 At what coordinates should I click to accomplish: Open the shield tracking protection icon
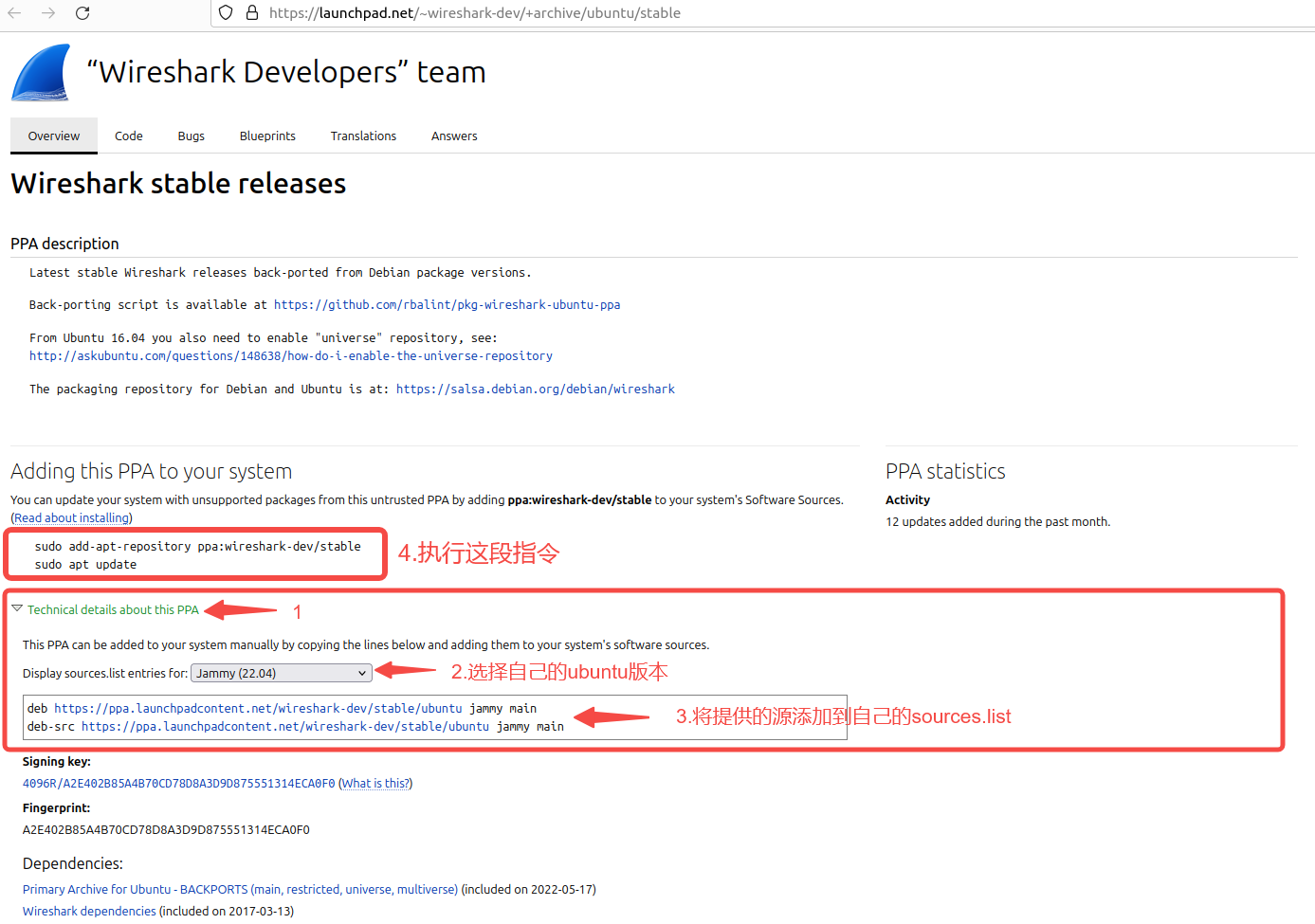[226, 13]
